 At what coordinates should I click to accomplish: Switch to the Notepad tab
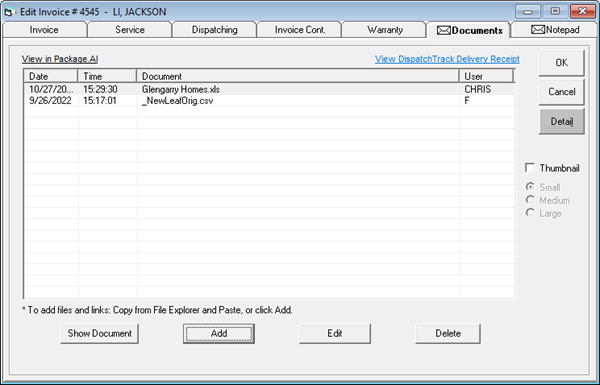555,30
